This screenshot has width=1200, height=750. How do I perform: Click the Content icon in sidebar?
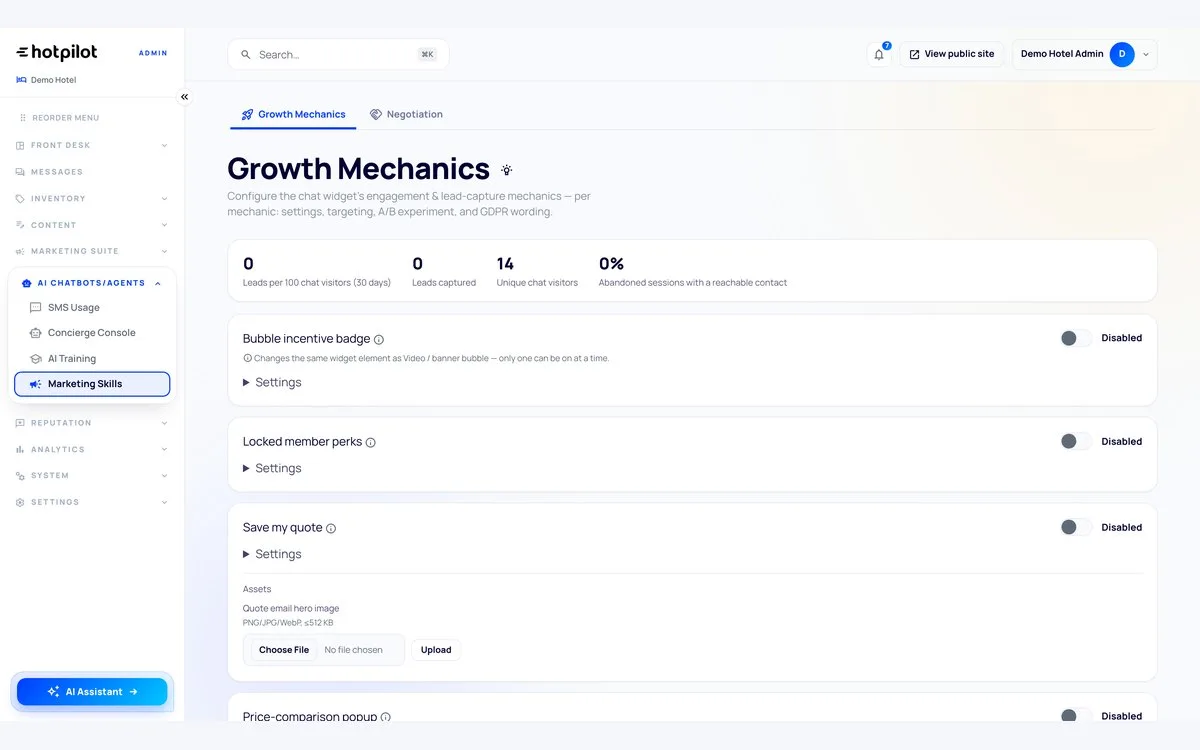pyautogui.click(x=20, y=225)
